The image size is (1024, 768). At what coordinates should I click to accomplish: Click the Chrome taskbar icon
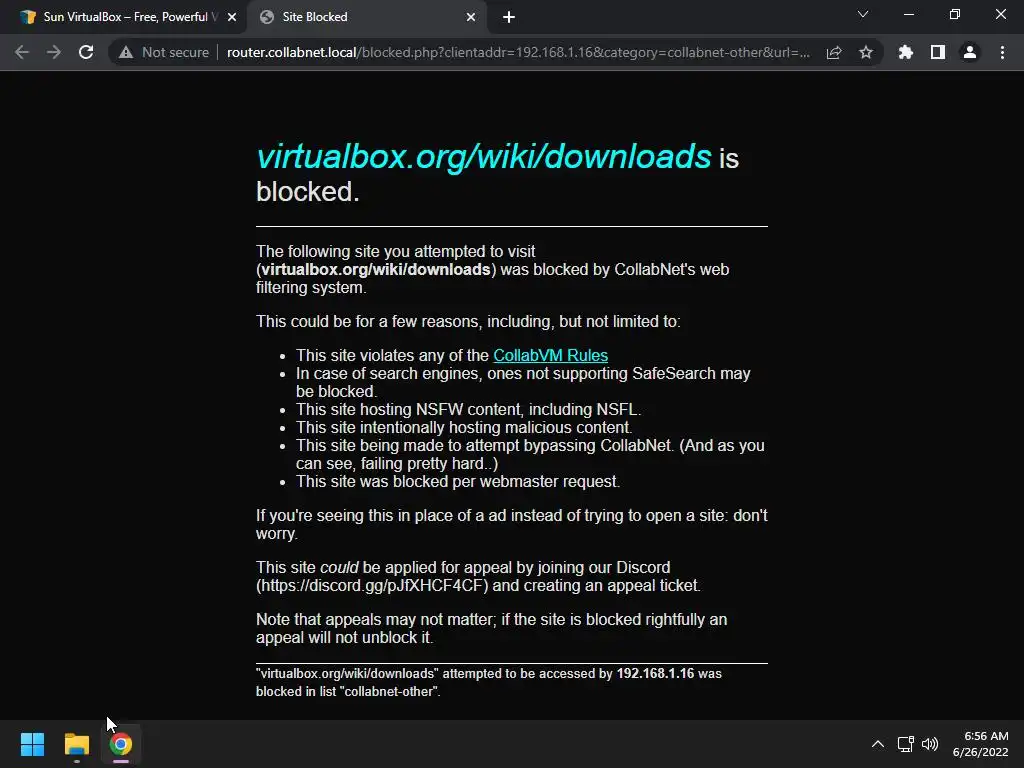(x=121, y=744)
